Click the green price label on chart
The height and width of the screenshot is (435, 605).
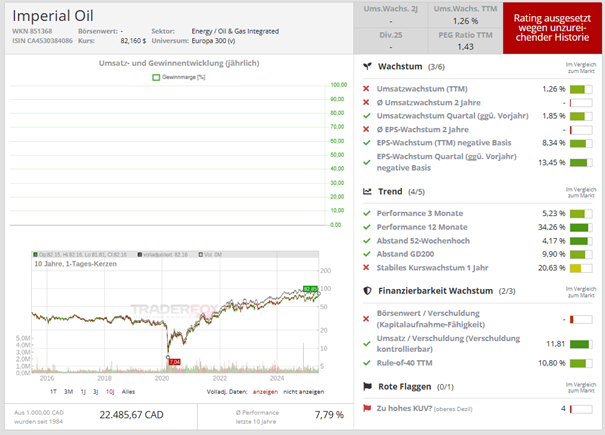[x=310, y=289]
